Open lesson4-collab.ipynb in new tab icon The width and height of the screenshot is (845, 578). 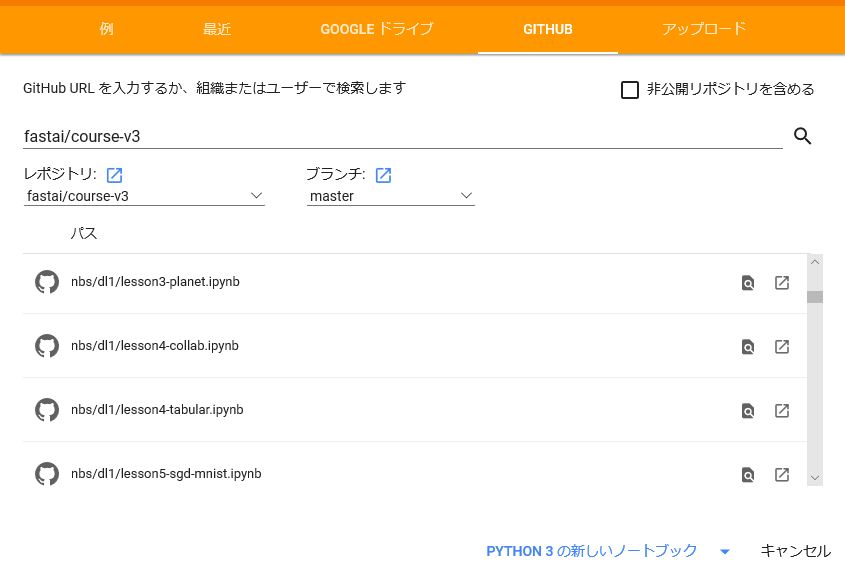(x=782, y=346)
